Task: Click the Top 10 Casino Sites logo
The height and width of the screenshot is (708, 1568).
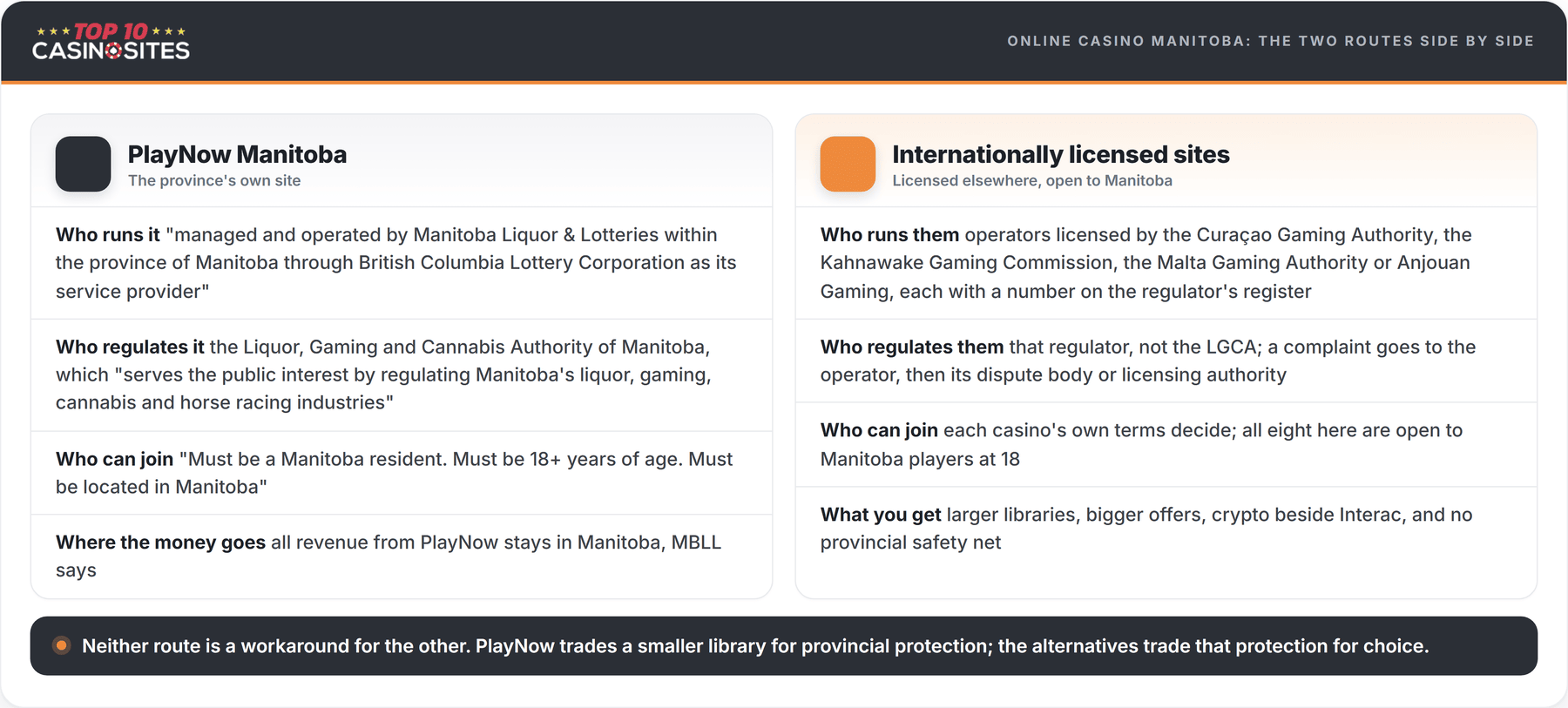Action: click(x=111, y=41)
